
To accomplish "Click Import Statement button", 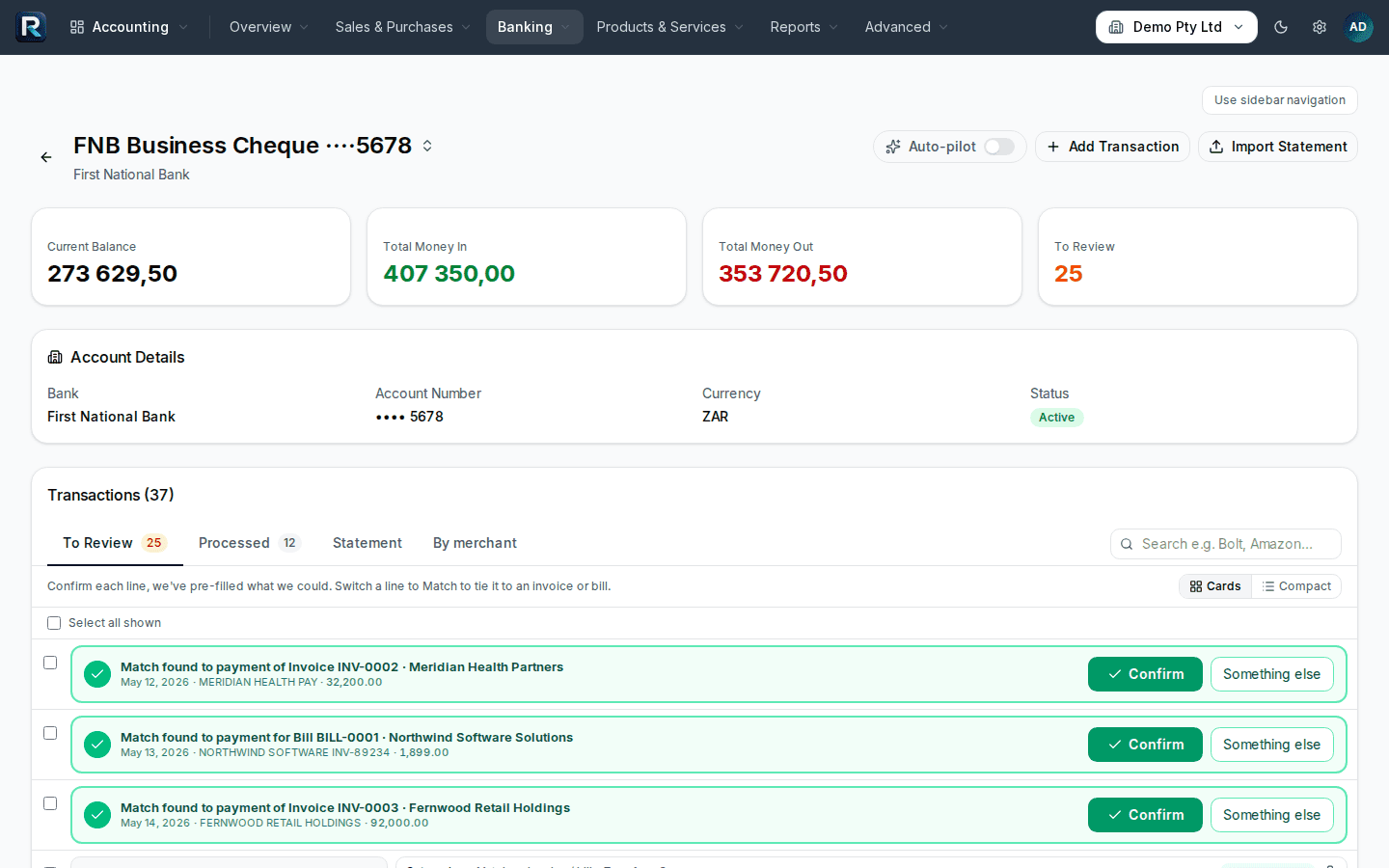I will (1278, 147).
